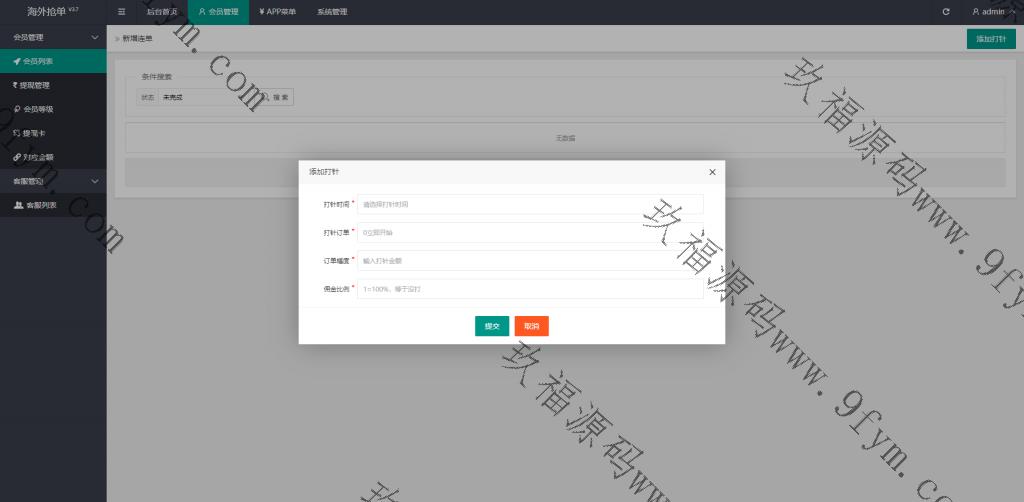Open the 系统管理 top menu
The image size is (1024, 502).
coord(332,12)
